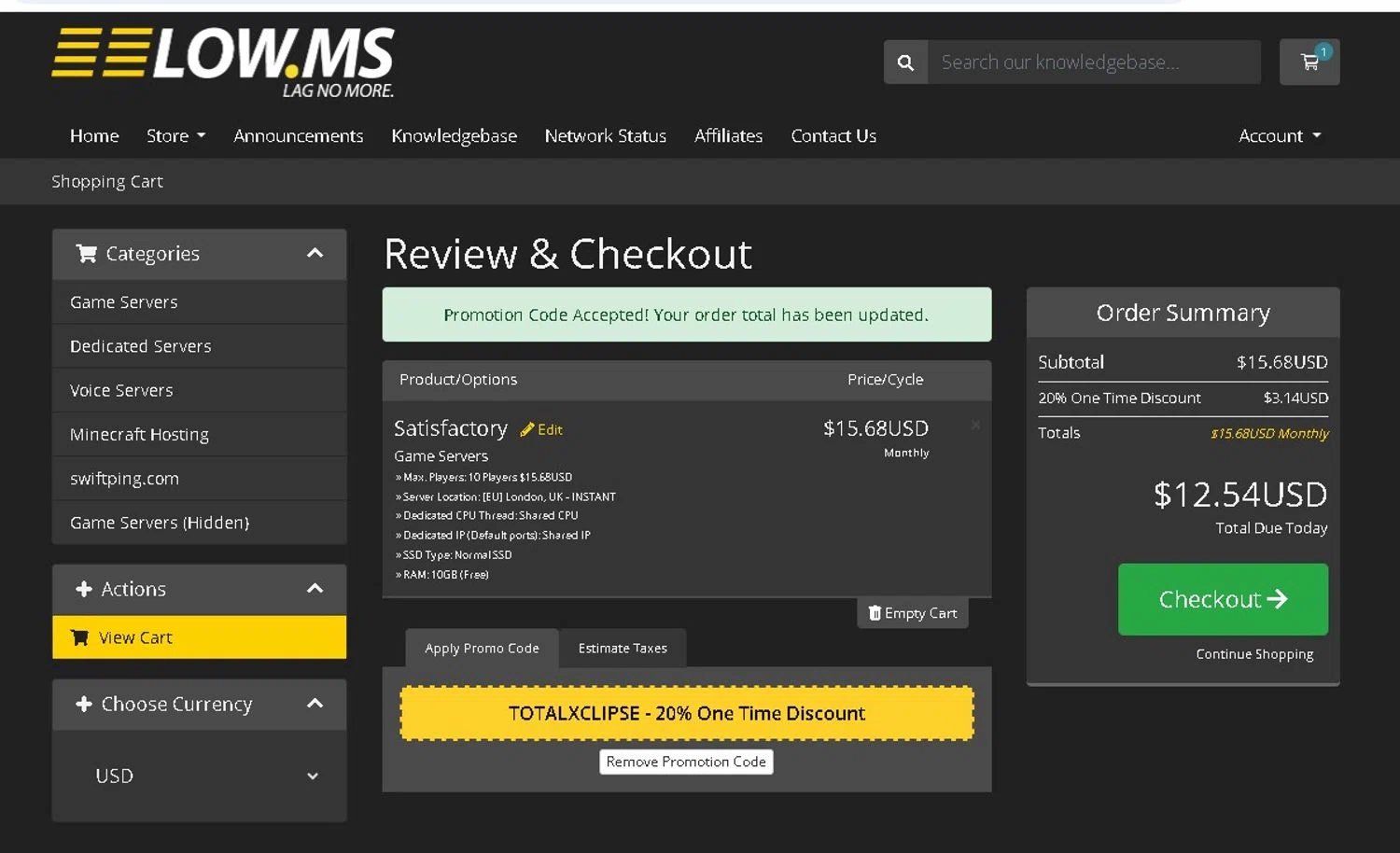Select the Dedicated Servers category
1400x853 pixels.
[x=200, y=346]
